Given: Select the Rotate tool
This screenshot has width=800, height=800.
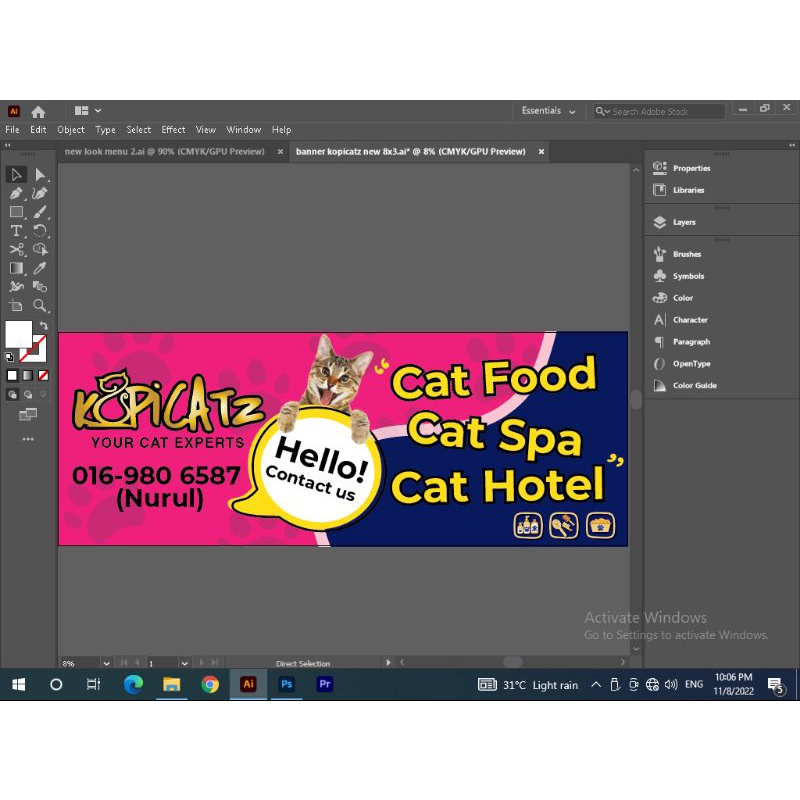Looking at the screenshot, I should tap(40, 231).
